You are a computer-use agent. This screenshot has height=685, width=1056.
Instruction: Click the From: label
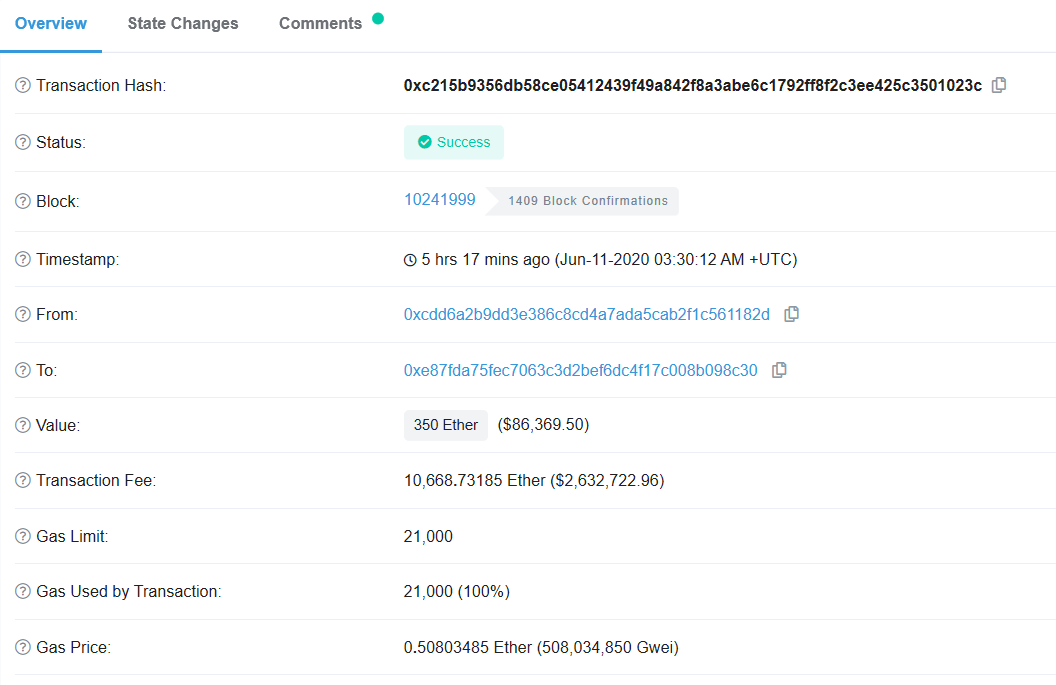tap(57, 315)
